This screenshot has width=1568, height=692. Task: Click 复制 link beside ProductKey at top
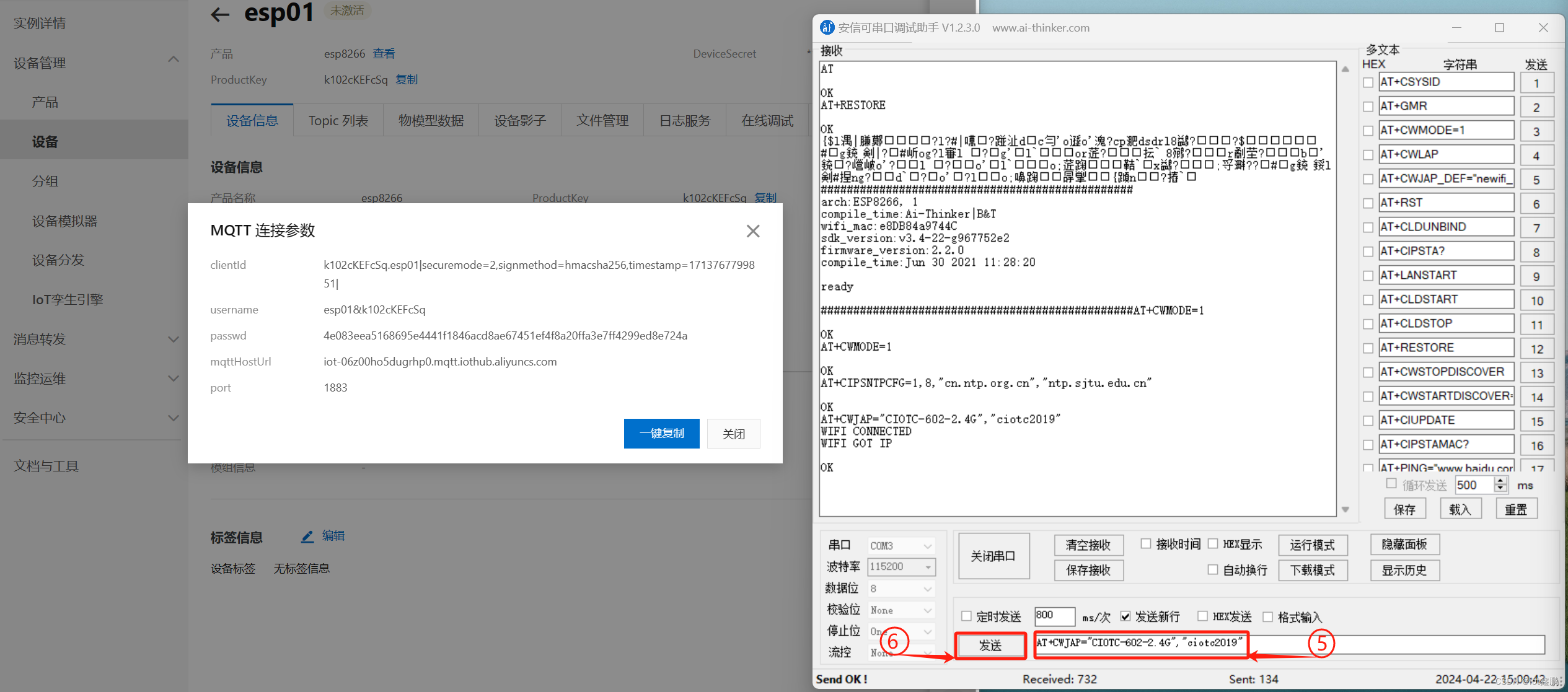[407, 80]
